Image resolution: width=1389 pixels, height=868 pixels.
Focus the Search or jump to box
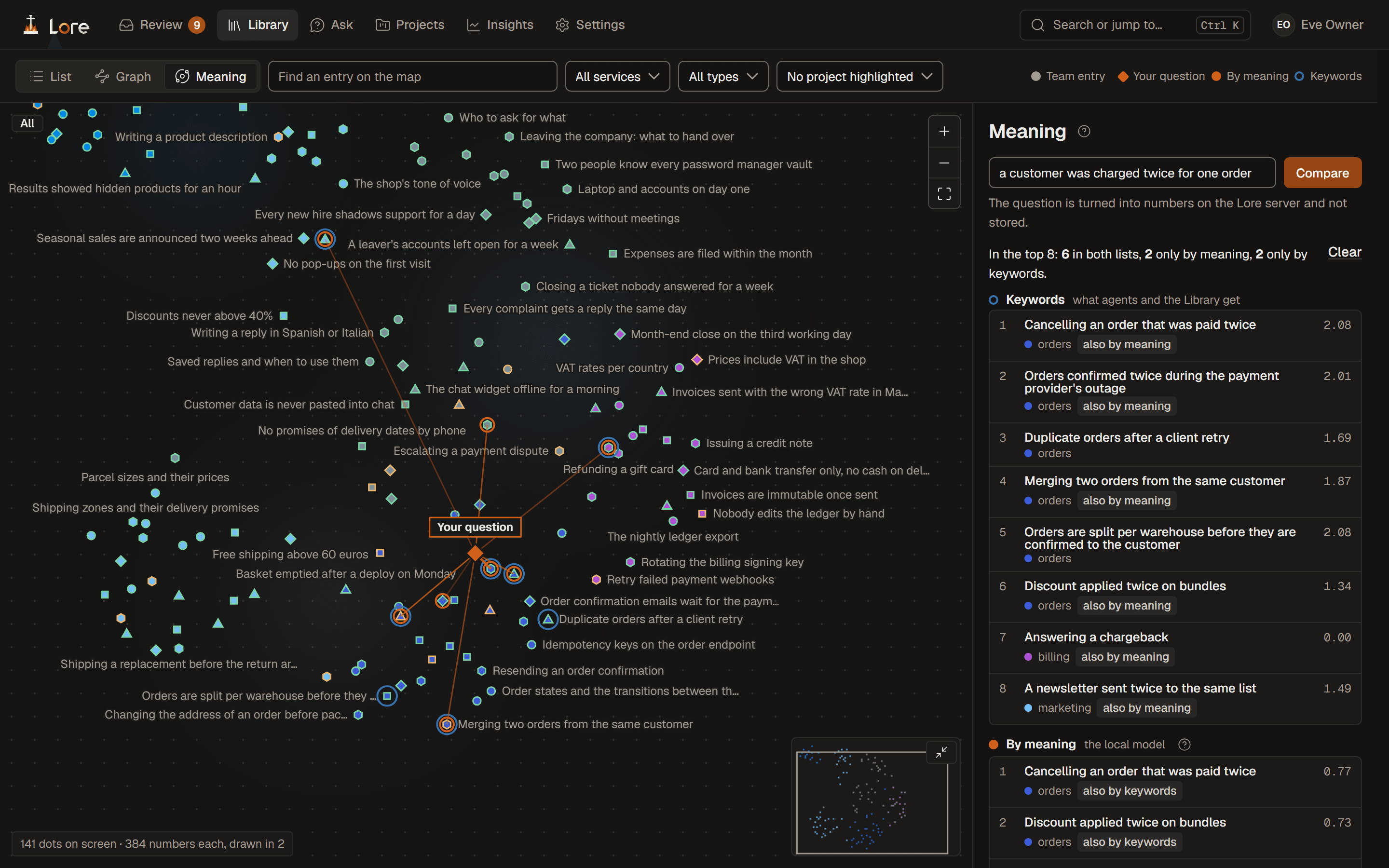point(1135,25)
